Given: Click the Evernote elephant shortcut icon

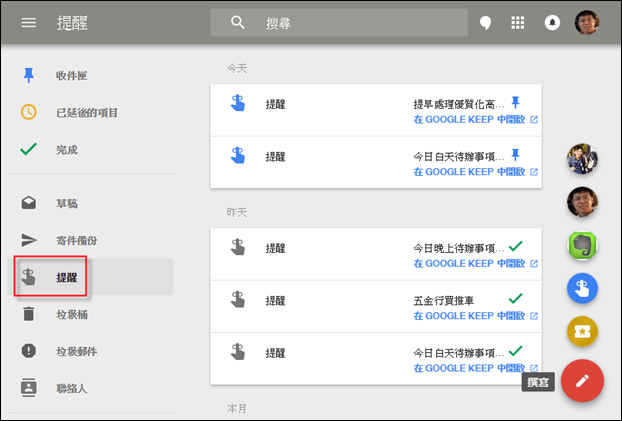Looking at the screenshot, I should 582,246.
